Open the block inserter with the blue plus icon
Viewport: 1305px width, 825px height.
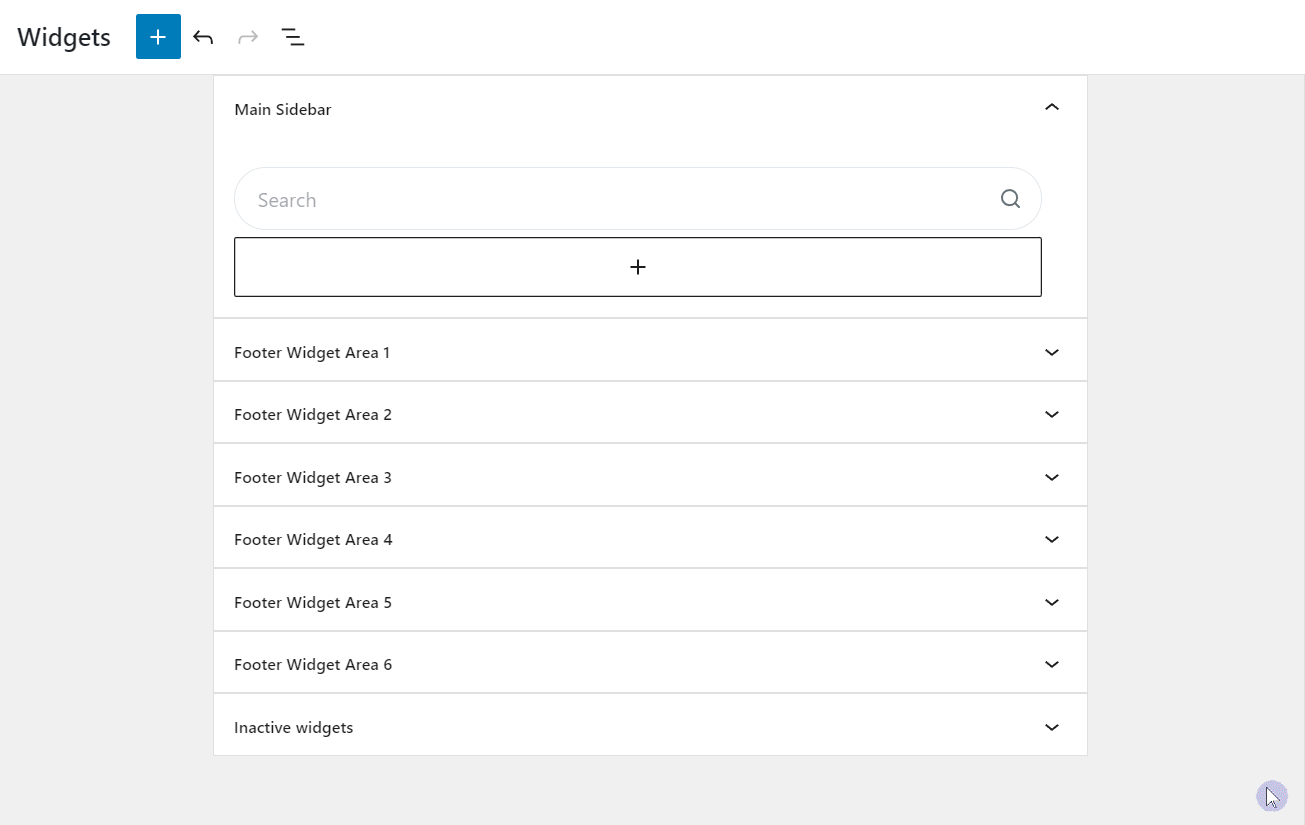pos(157,36)
